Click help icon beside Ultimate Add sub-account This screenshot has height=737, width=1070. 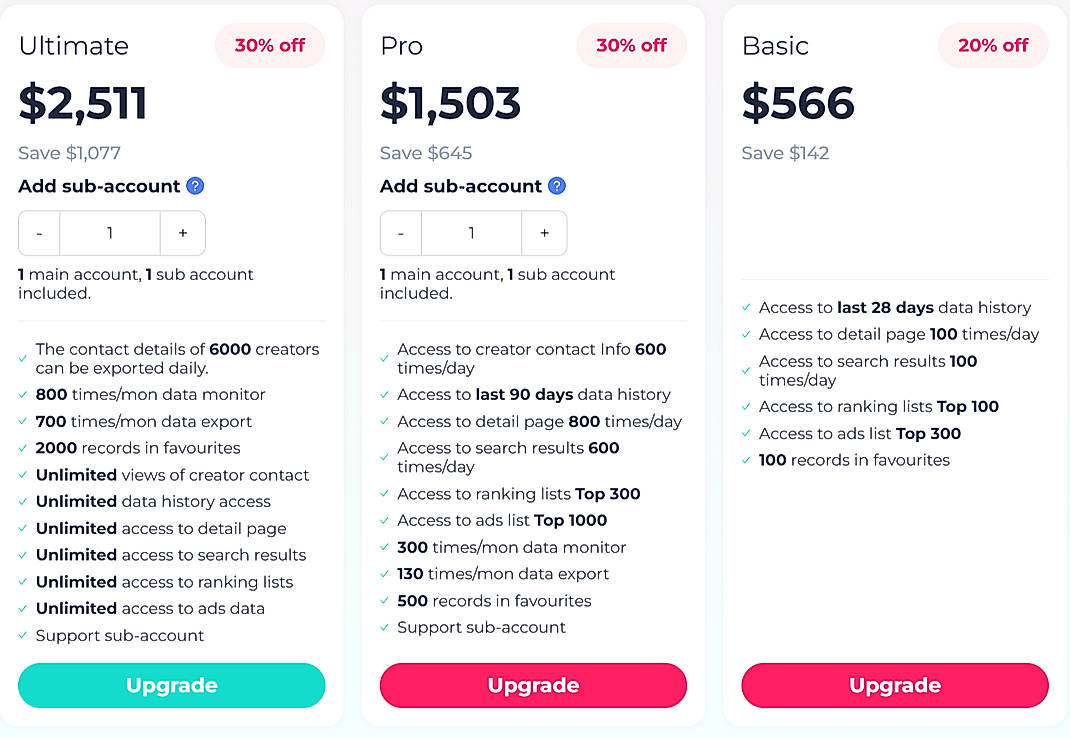coord(196,186)
